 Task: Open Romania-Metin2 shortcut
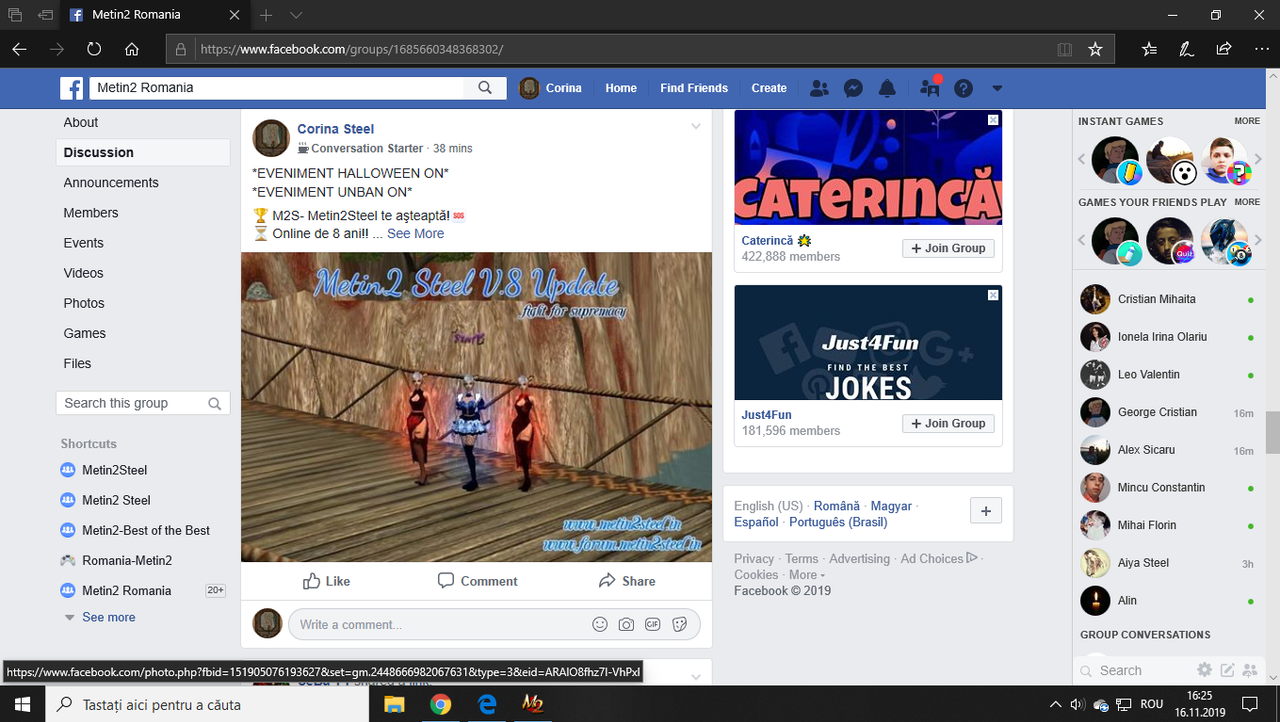click(x=127, y=560)
